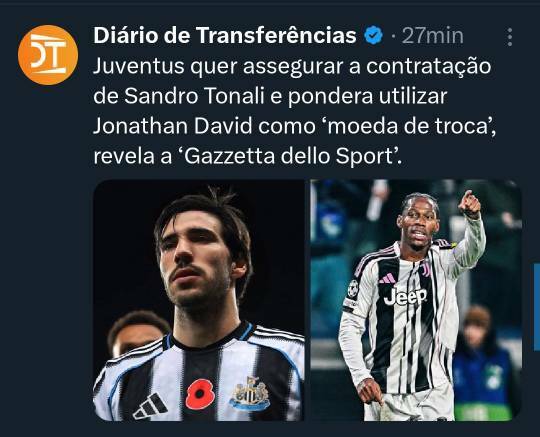Viewport: 540px width, 437px height.
Task: Click the word 'Juventus' starting the tweet
Action: point(139,66)
